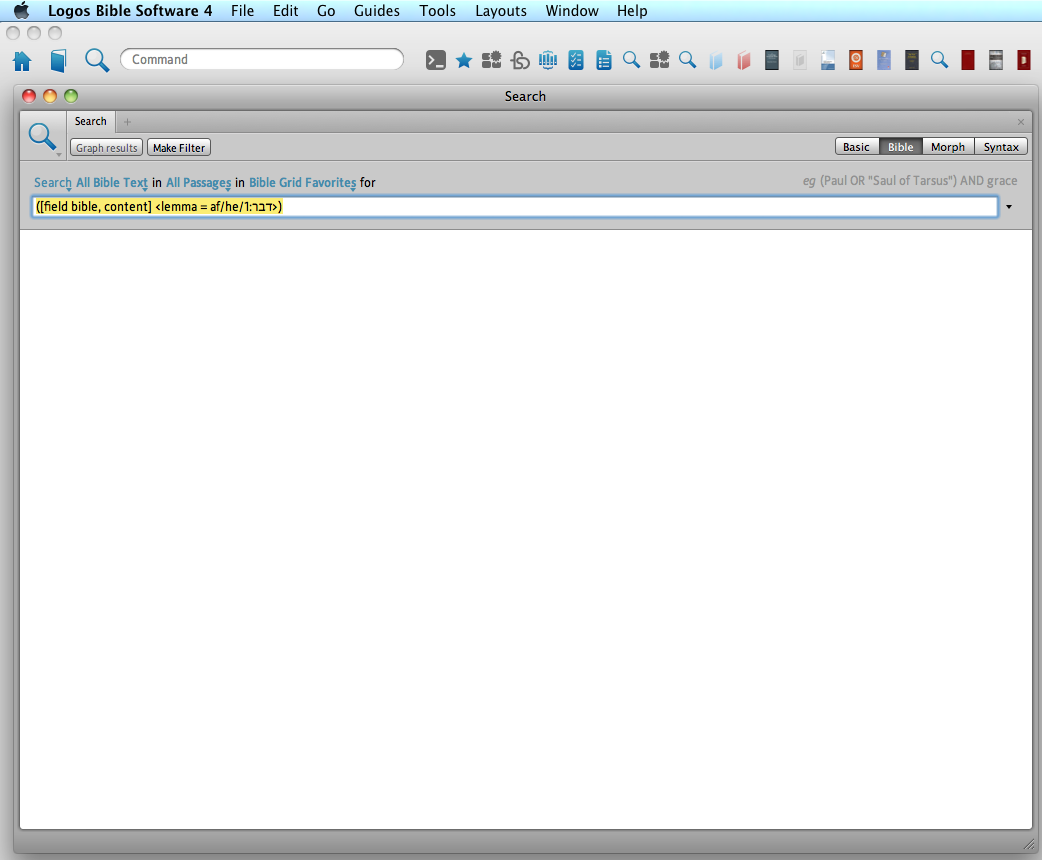The height and width of the screenshot is (860, 1042).
Task: Open the command-prompt terminal shortcut icon
Action: click(436, 60)
